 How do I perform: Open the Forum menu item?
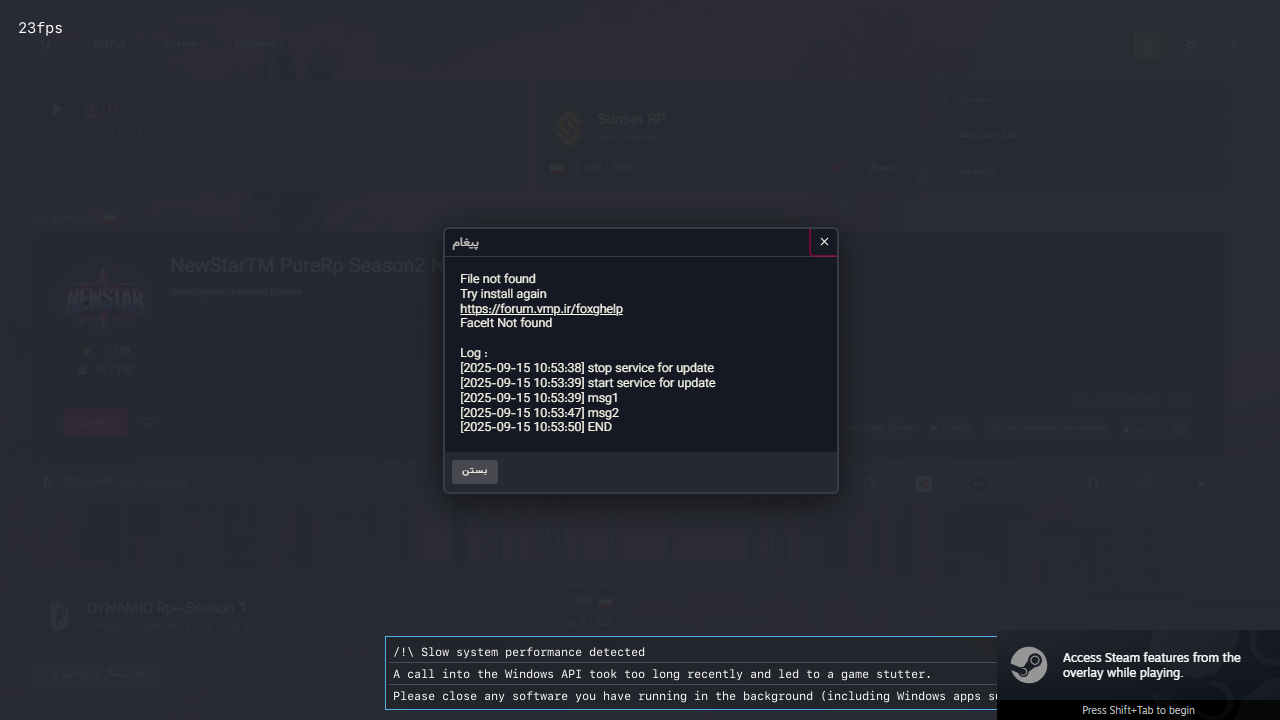click(x=181, y=44)
